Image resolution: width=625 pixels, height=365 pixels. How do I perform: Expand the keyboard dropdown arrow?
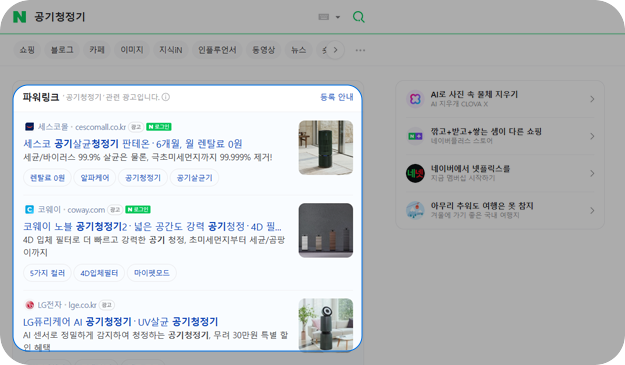[338, 17]
